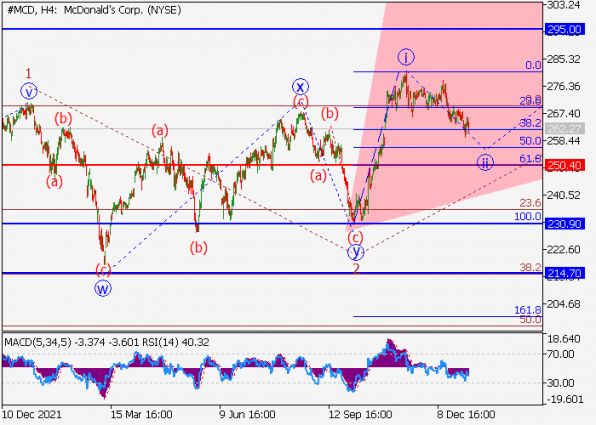Image resolution: width=596 pixels, height=425 pixels.
Task: Select the 0.0 Fibonacci level label
Action: [533, 65]
